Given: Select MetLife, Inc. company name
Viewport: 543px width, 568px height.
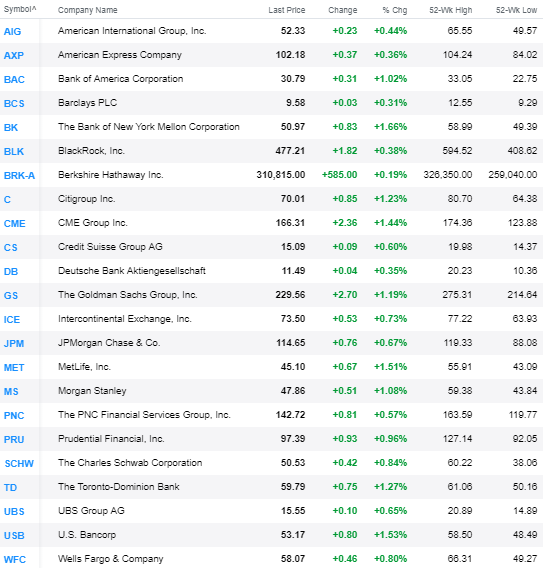Looking at the screenshot, I should pyautogui.click(x=84, y=367).
